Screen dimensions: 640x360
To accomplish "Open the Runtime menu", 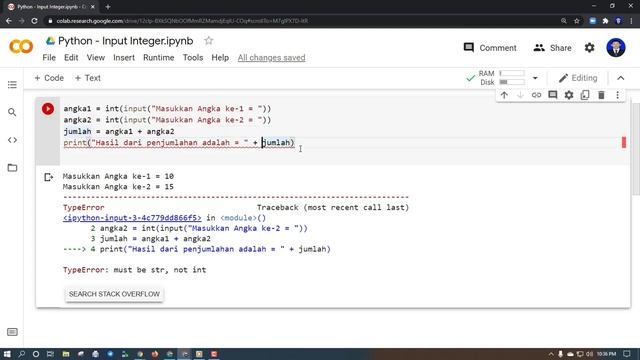I will click(x=158, y=58).
